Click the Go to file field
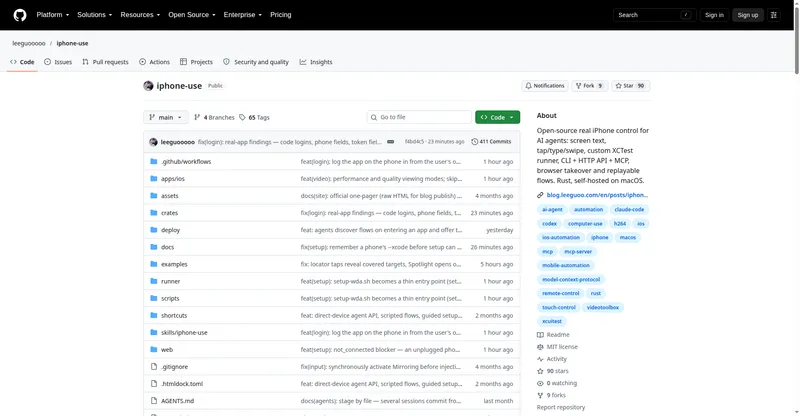 [x=419, y=117]
